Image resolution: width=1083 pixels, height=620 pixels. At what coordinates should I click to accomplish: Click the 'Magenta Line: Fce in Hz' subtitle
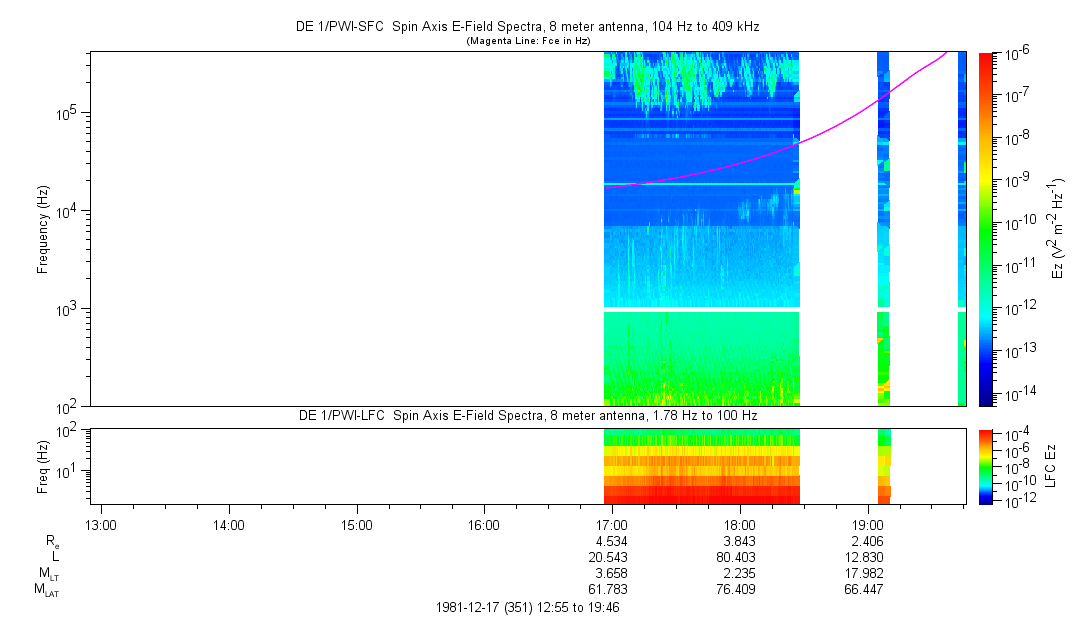(x=529, y=41)
